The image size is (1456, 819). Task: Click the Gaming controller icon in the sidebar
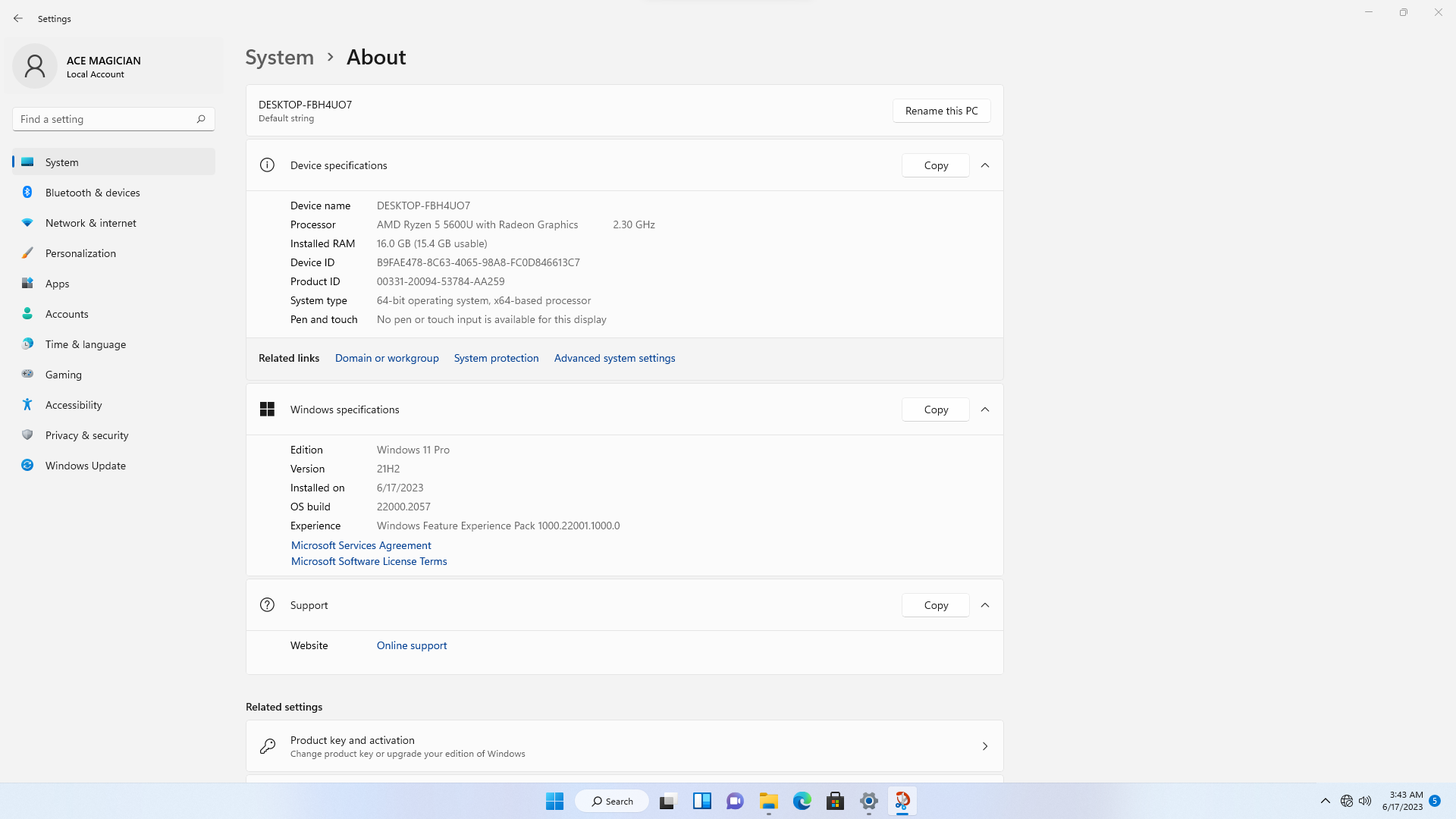click(x=27, y=374)
